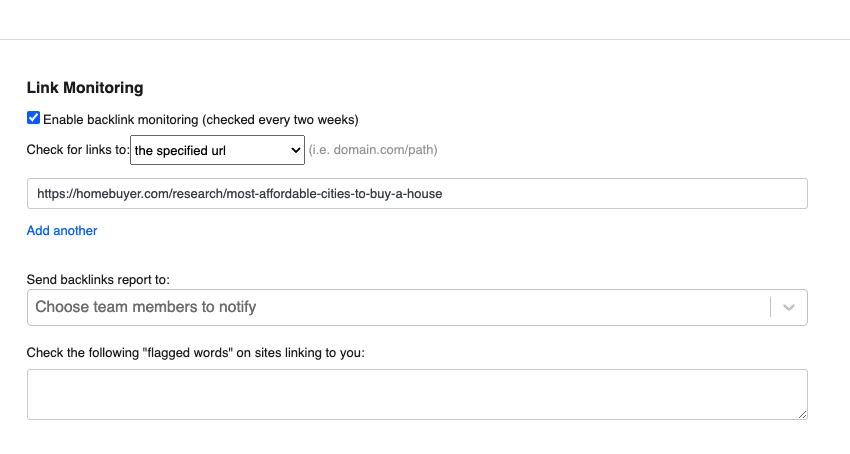
Task: Click the "Link Monitoring" section heading
Action: (85, 88)
